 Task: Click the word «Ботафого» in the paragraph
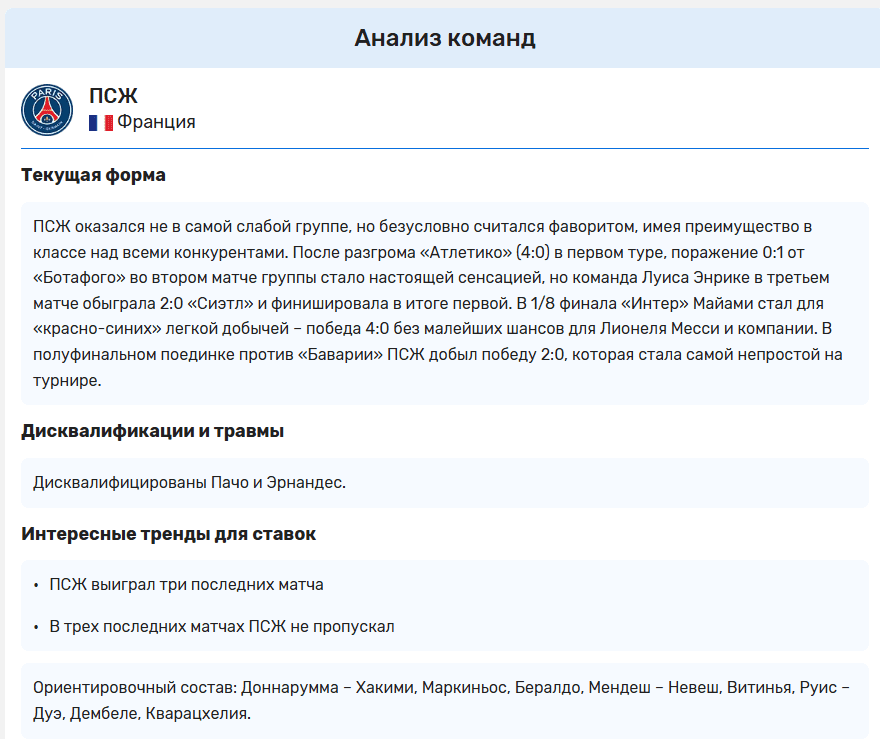[x=79, y=278]
